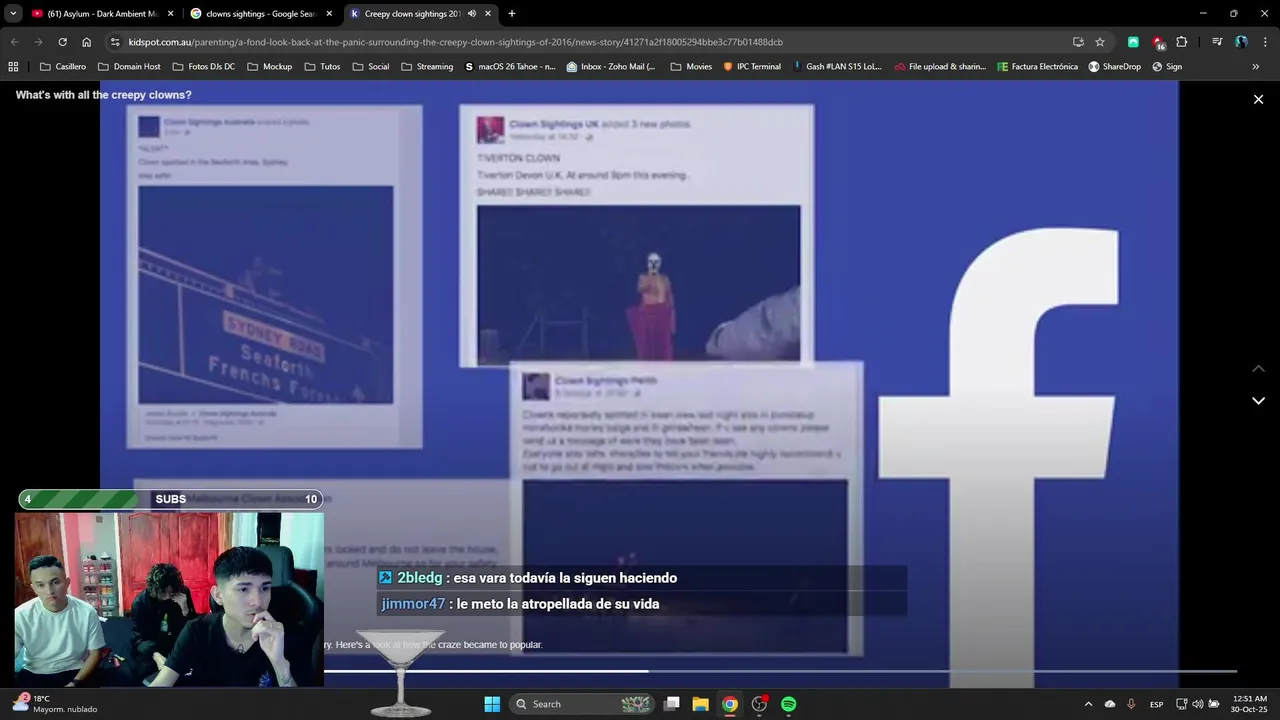The image size is (1280, 720).
Task: Open the green extension icon
Action: click(x=1133, y=42)
